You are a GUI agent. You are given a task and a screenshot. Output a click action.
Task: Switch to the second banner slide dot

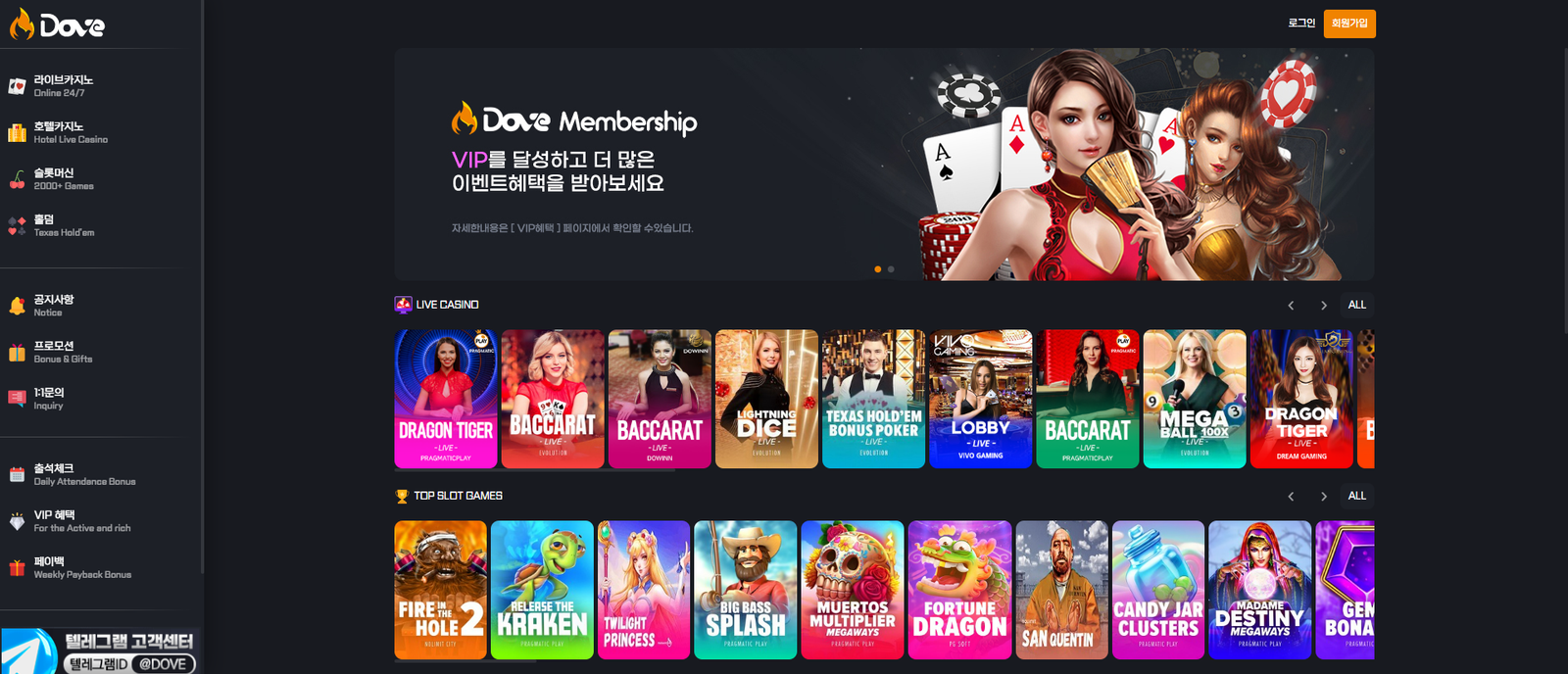[x=891, y=269]
